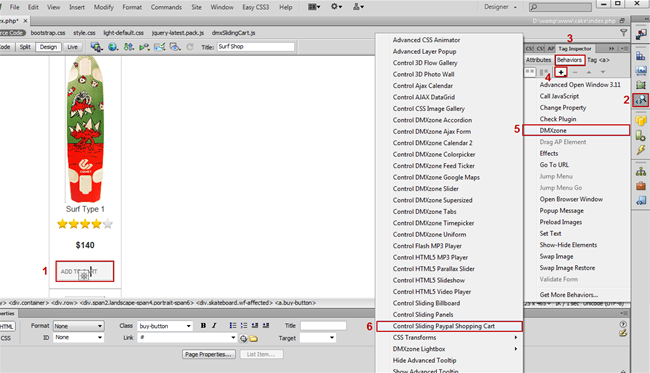This screenshot has height=373, width=650.
Task: Select the ADD TO CART button element
Action: (85, 271)
